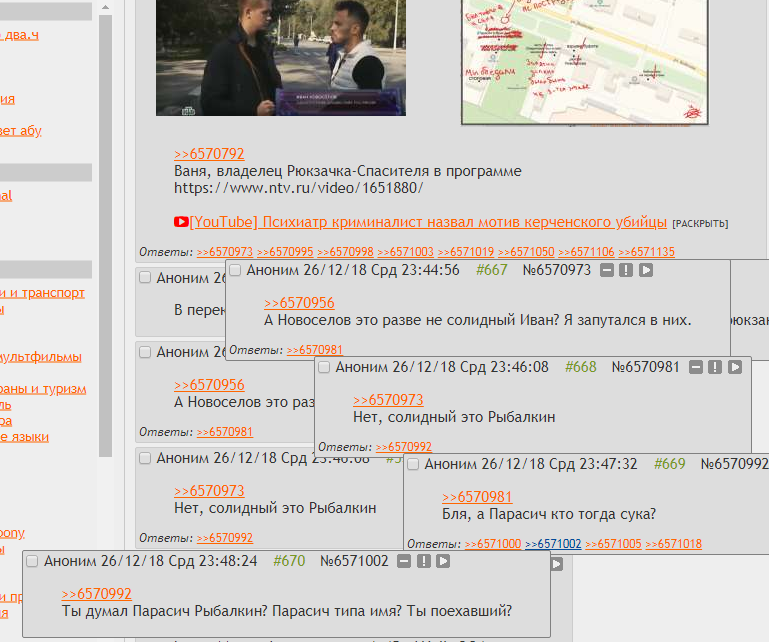Tick the checkbox of post #667

pos(235,270)
